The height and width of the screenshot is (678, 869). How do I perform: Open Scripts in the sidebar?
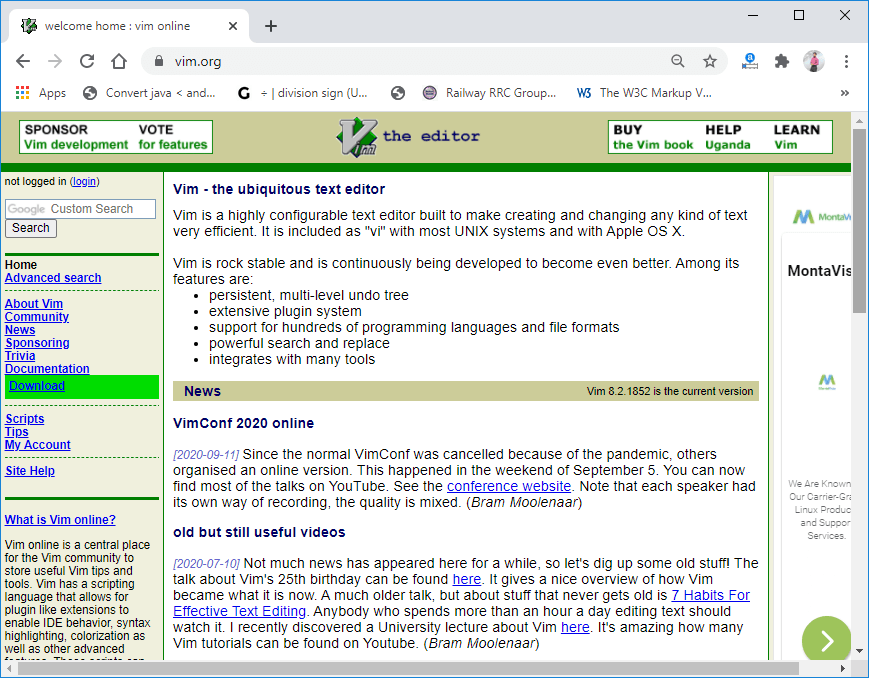25,419
